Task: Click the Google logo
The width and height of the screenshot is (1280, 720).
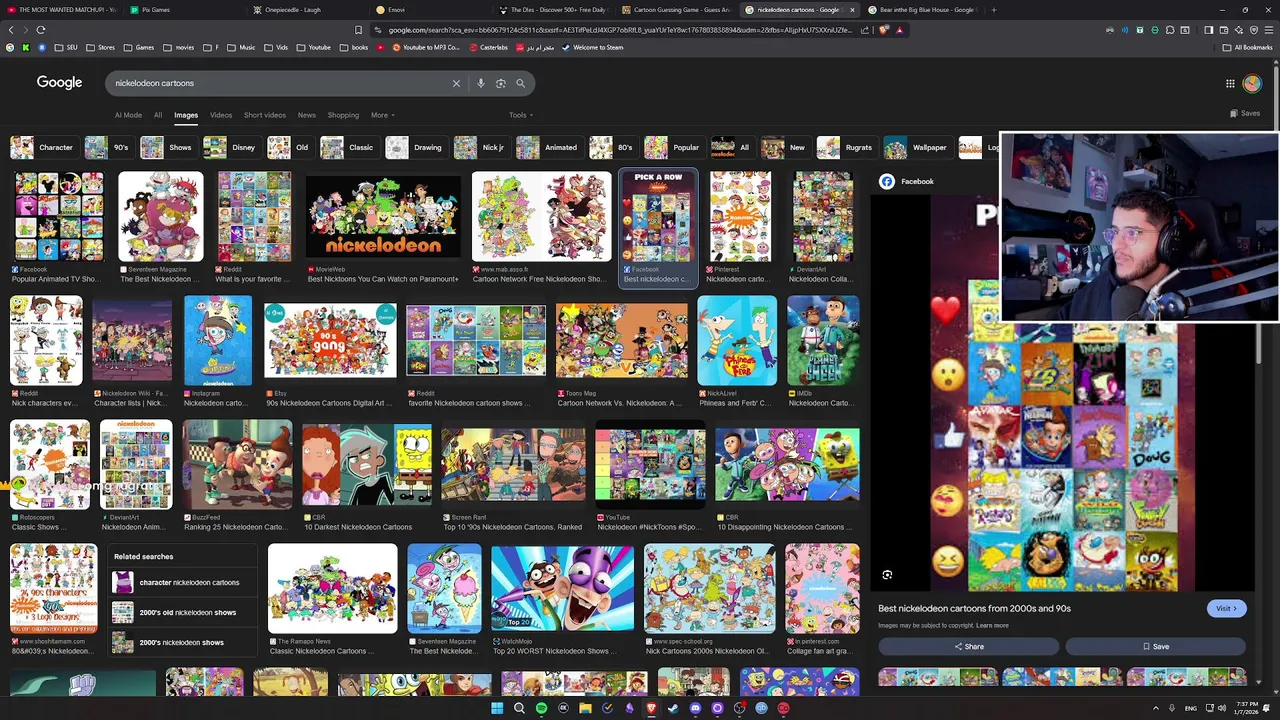Action: pos(59,82)
